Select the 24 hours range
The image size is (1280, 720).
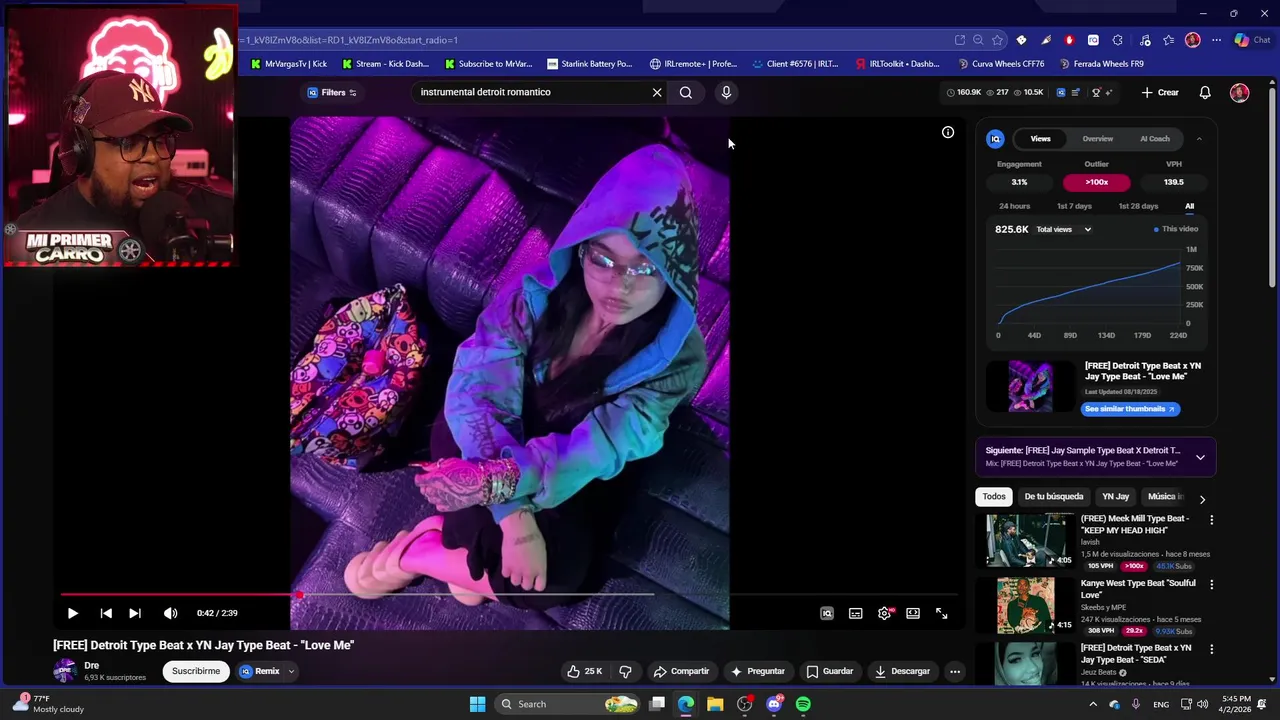[1014, 206]
